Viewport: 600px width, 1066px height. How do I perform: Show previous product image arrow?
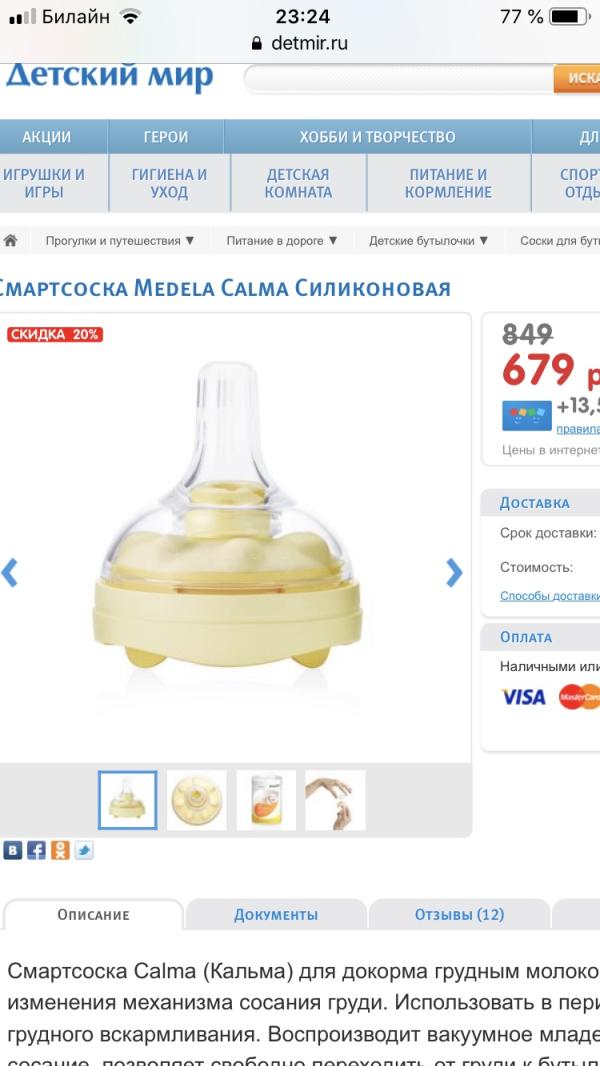[x=9, y=572]
